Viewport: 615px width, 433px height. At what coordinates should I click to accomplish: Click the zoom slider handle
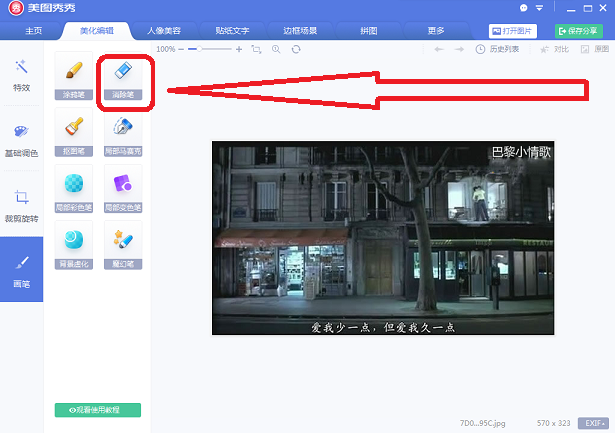pyautogui.click(x=199, y=49)
